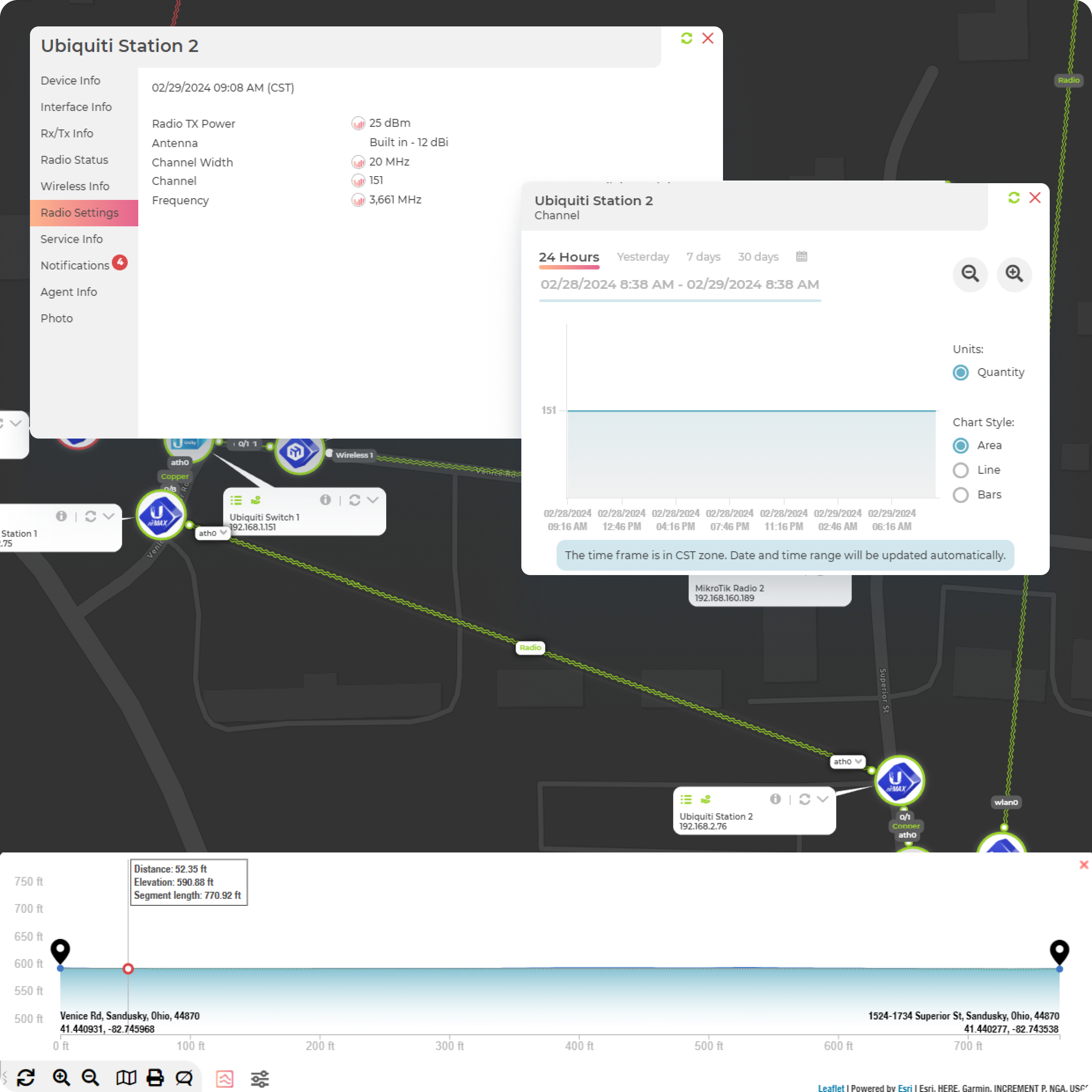1092x1092 pixels.
Task: Click the Ubiquiti Station 2 airMAX node
Action: (899, 781)
